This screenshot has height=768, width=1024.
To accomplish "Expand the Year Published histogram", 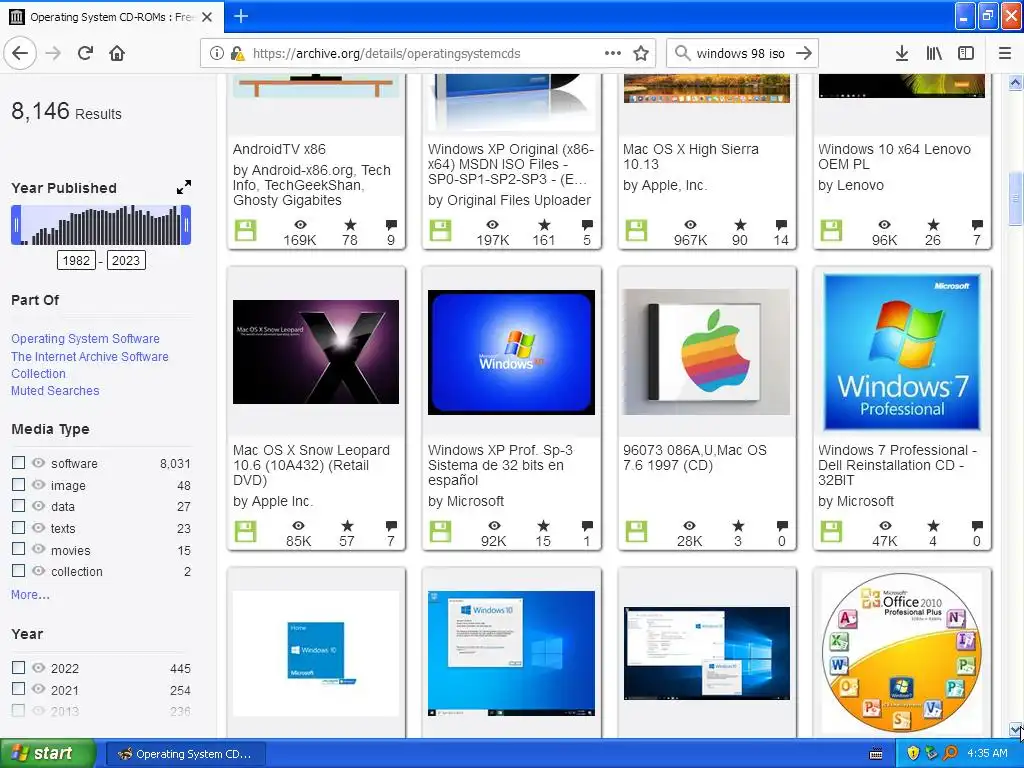I will 184,187.
